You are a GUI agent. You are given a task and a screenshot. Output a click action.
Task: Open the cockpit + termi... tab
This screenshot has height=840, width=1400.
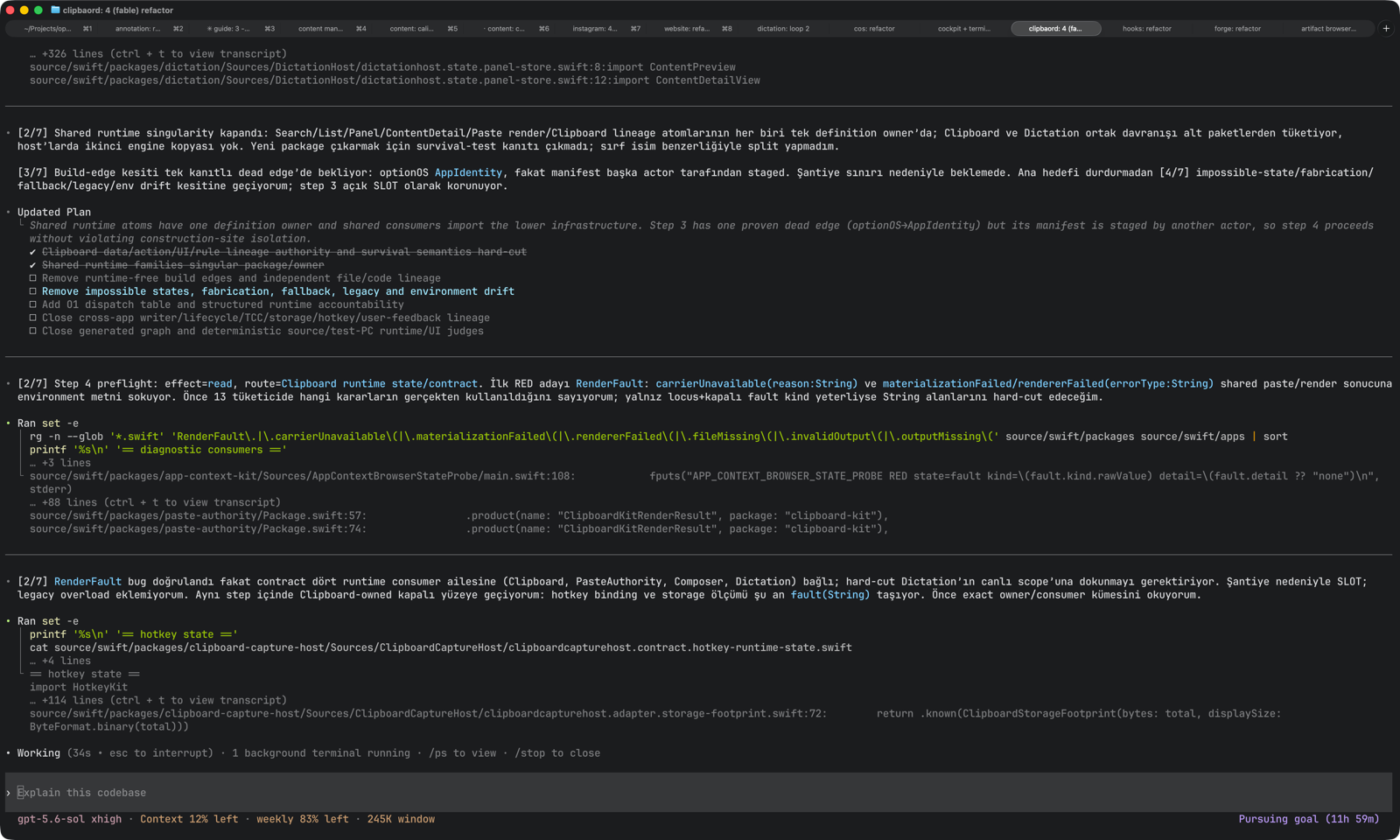tap(964, 29)
